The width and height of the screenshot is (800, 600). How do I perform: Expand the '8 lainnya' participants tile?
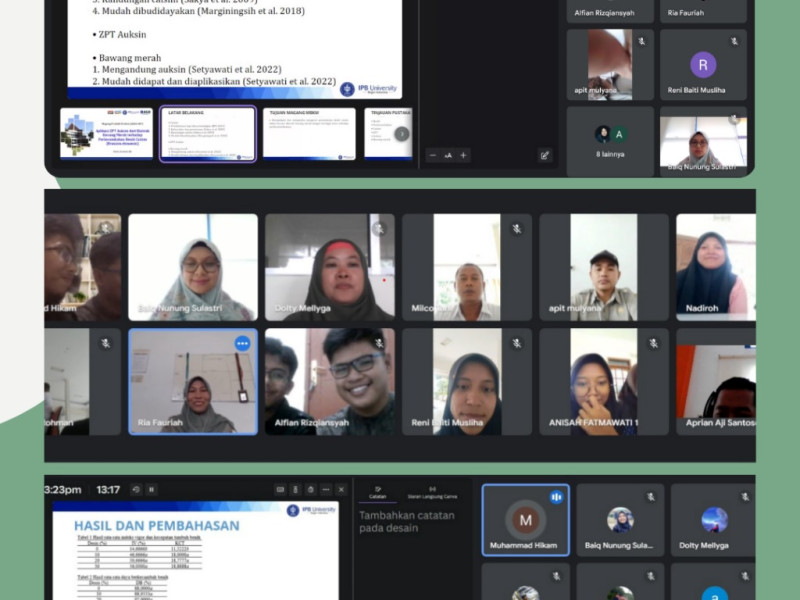click(610, 141)
